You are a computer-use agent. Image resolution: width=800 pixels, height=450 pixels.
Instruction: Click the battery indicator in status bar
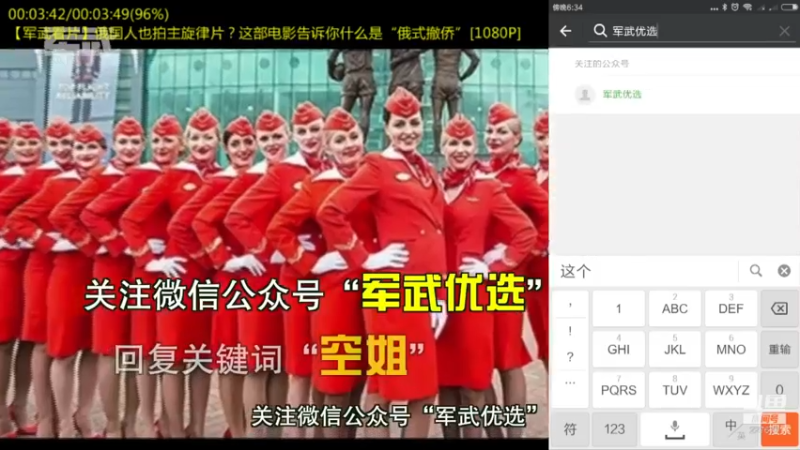pyautogui.click(x=789, y=7)
